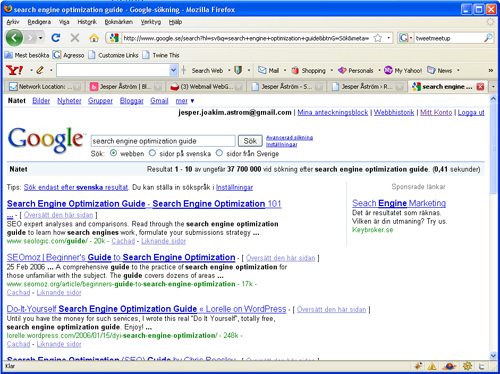Click the Yahoo toolbar pencil icon
This screenshot has height=374, width=500.
click(40, 70)
